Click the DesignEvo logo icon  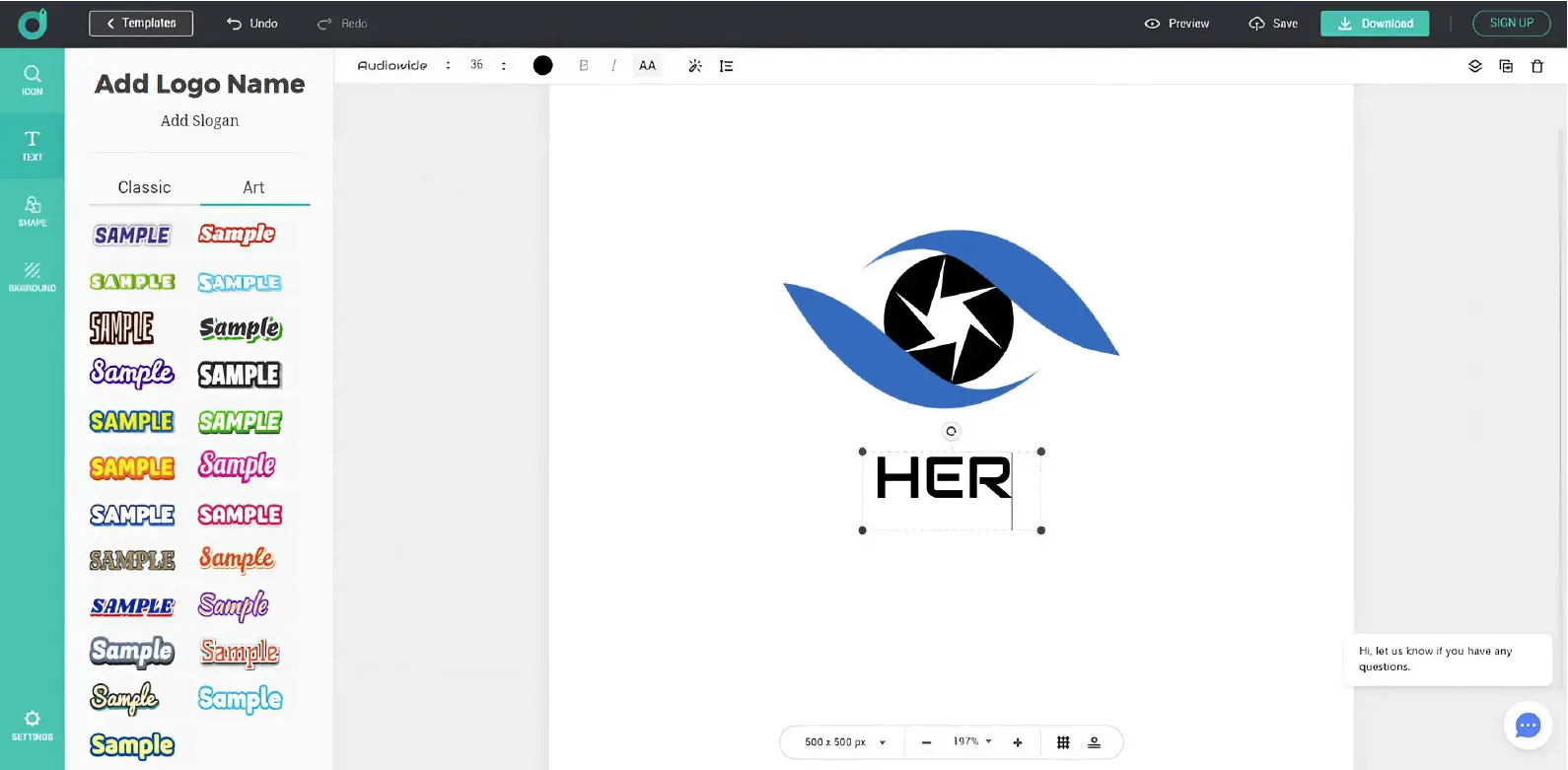click(x=33, y=24)
